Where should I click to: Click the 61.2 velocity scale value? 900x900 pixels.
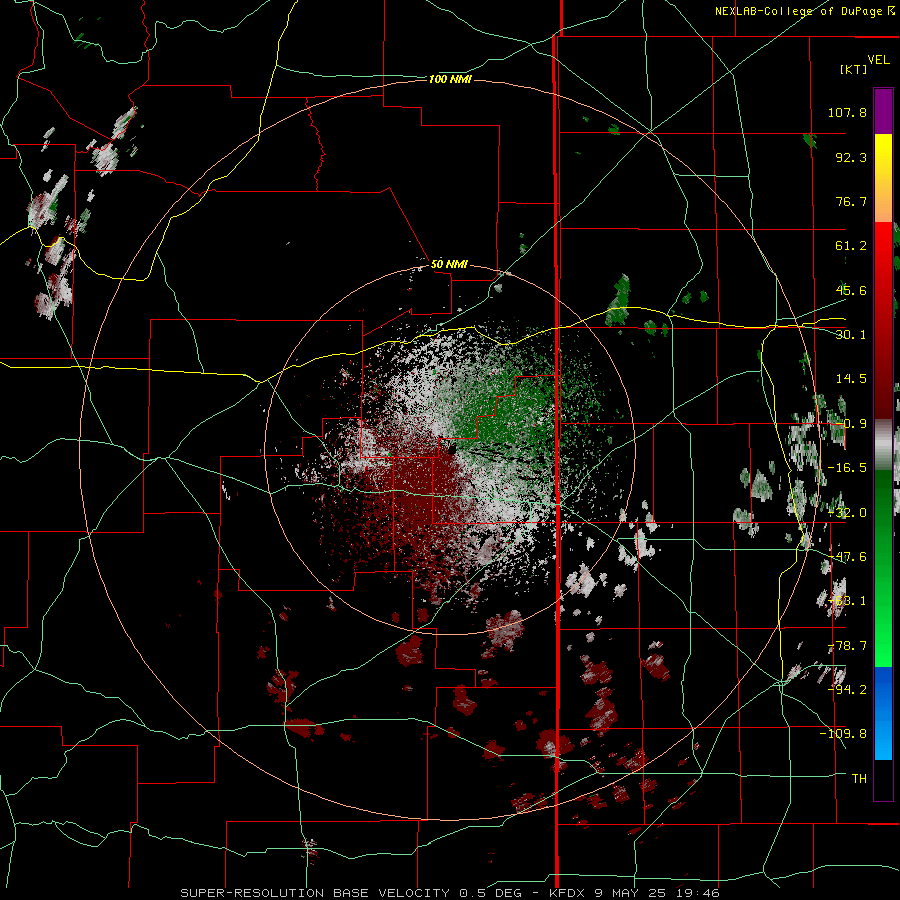click(x=851, y=246)
